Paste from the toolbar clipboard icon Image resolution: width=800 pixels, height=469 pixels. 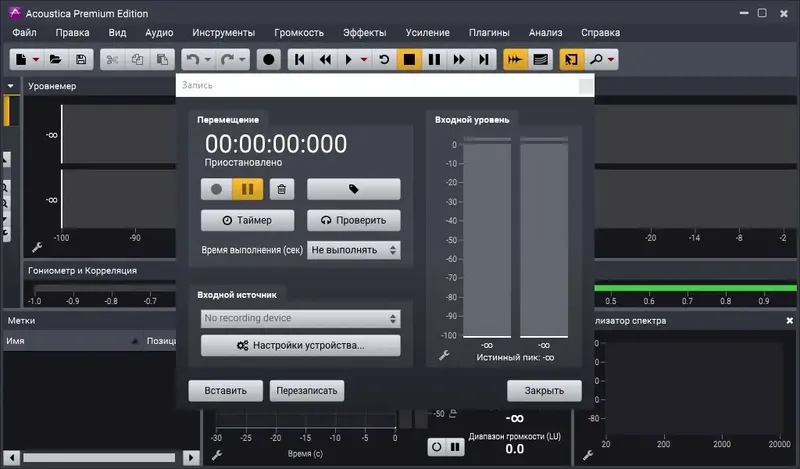coord(162,60)
